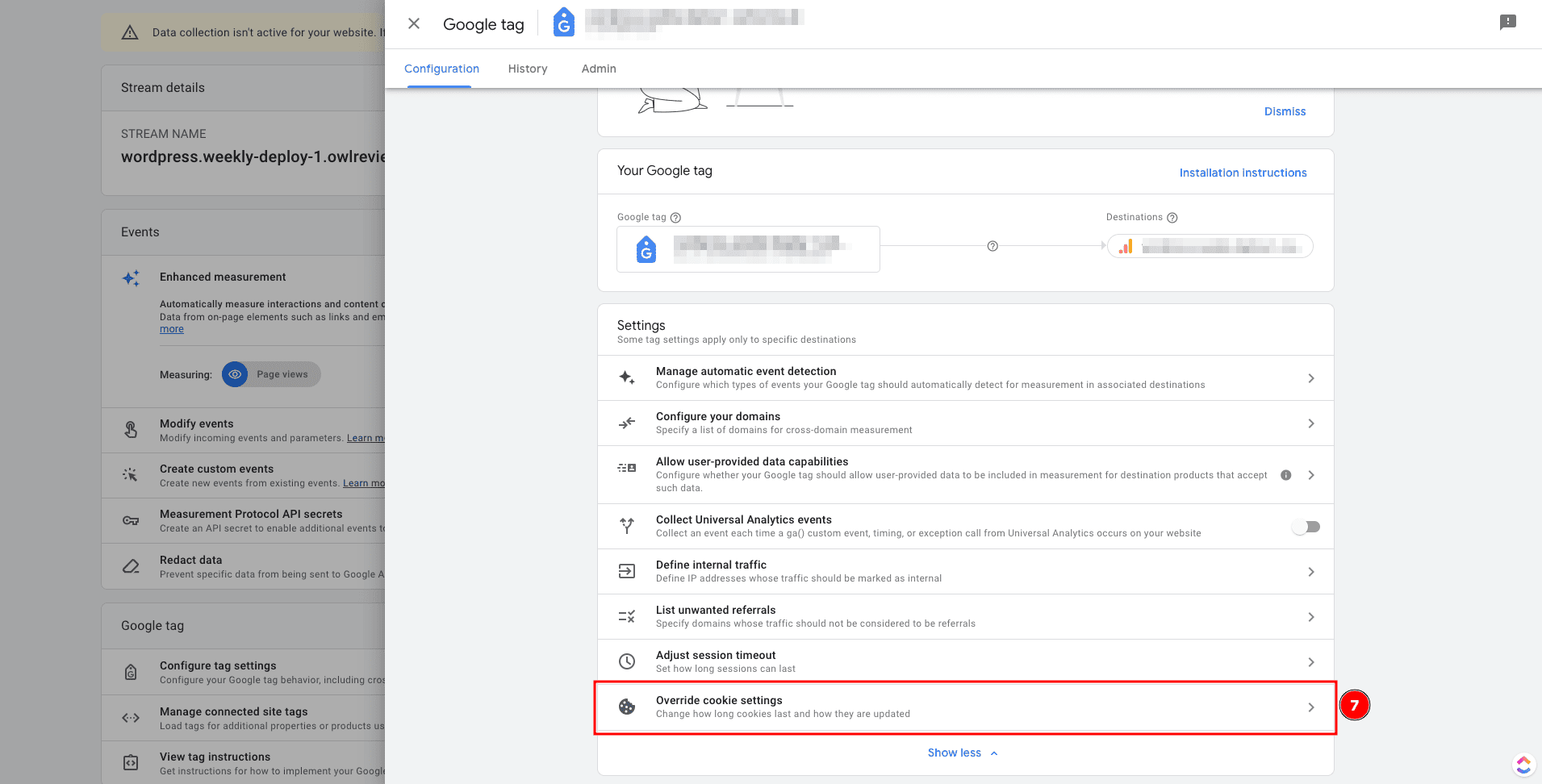Click the cookie icon for Override cookie settings

point(627,707)
